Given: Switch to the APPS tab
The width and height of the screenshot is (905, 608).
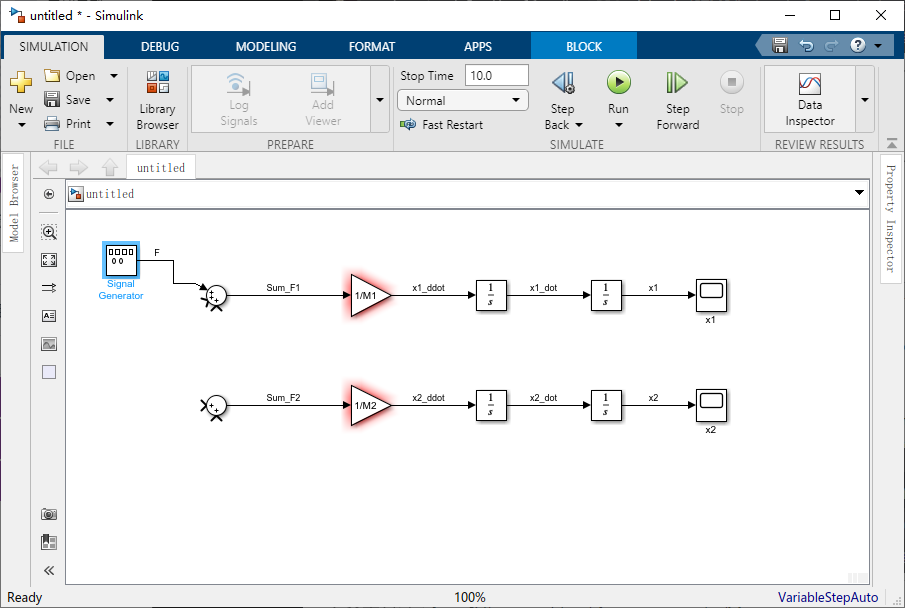Looking at the screenshot, I should pos(478,47).
